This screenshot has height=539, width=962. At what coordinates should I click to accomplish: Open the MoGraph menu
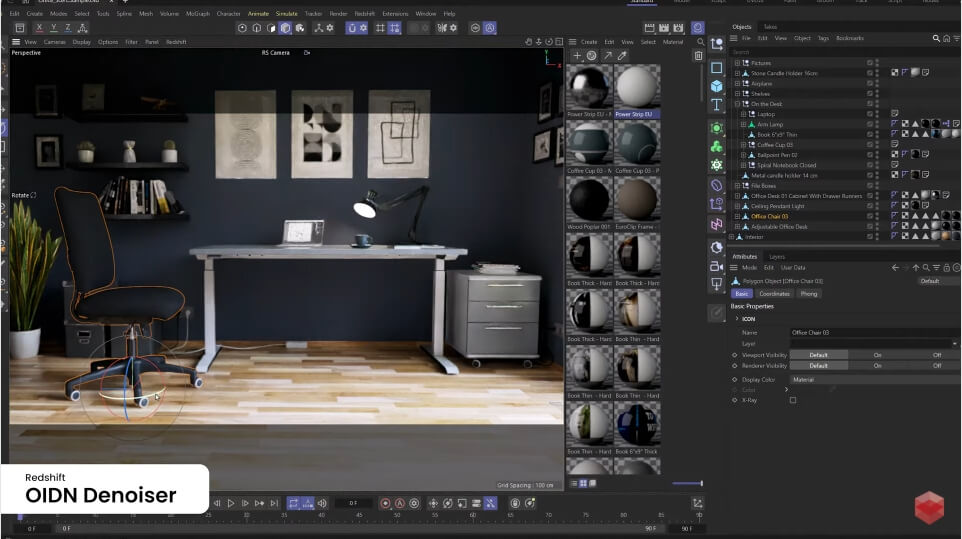click(x=197, y=13)
